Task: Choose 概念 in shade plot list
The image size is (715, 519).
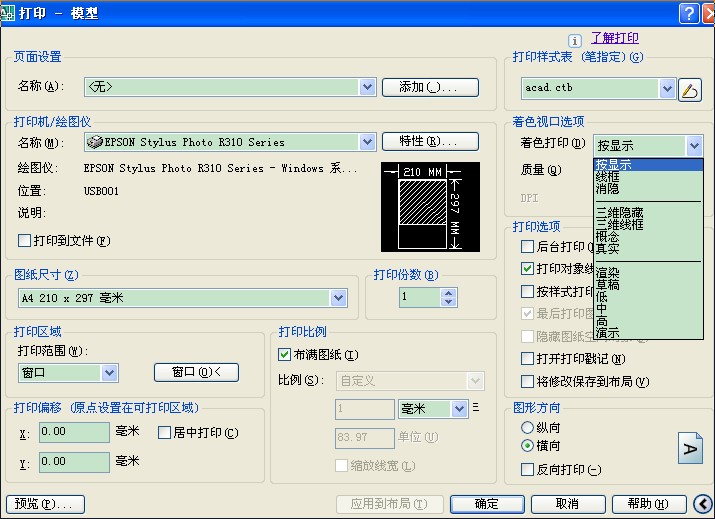Action: (x=648, y=236)
